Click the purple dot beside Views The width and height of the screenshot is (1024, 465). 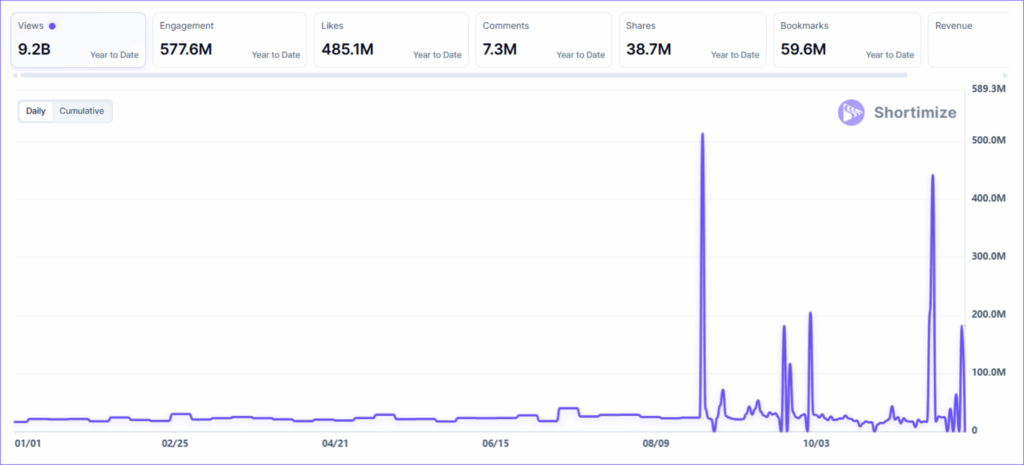52,26
